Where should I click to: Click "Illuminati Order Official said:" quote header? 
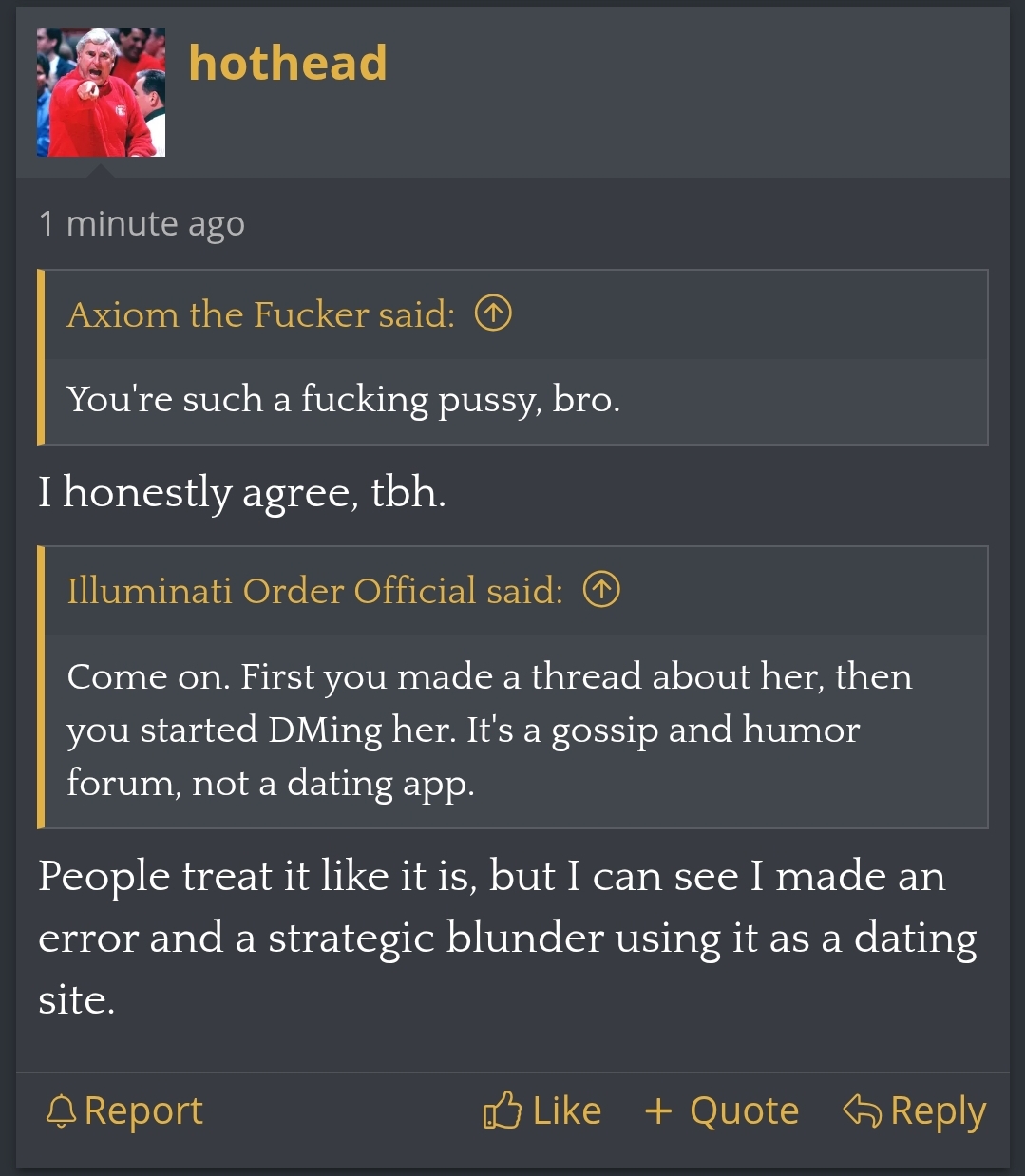(x=315, y=591)
